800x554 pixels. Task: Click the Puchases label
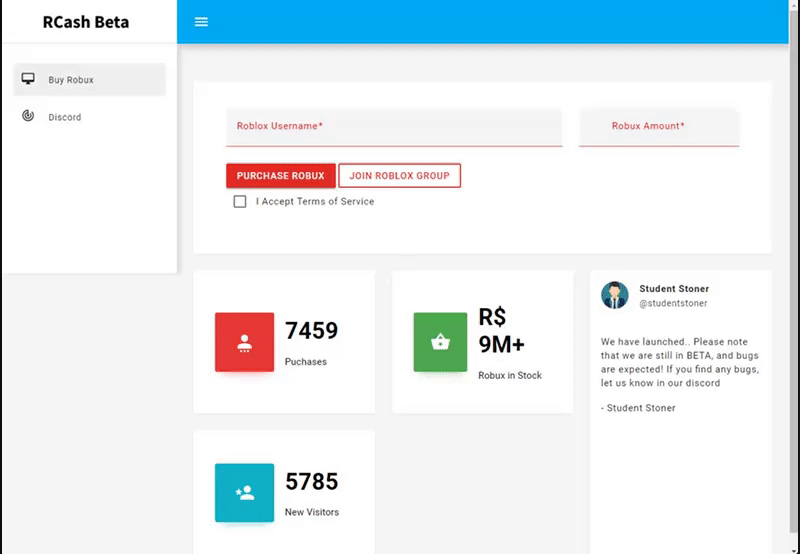pyautogui.click(x=306, y=362)
